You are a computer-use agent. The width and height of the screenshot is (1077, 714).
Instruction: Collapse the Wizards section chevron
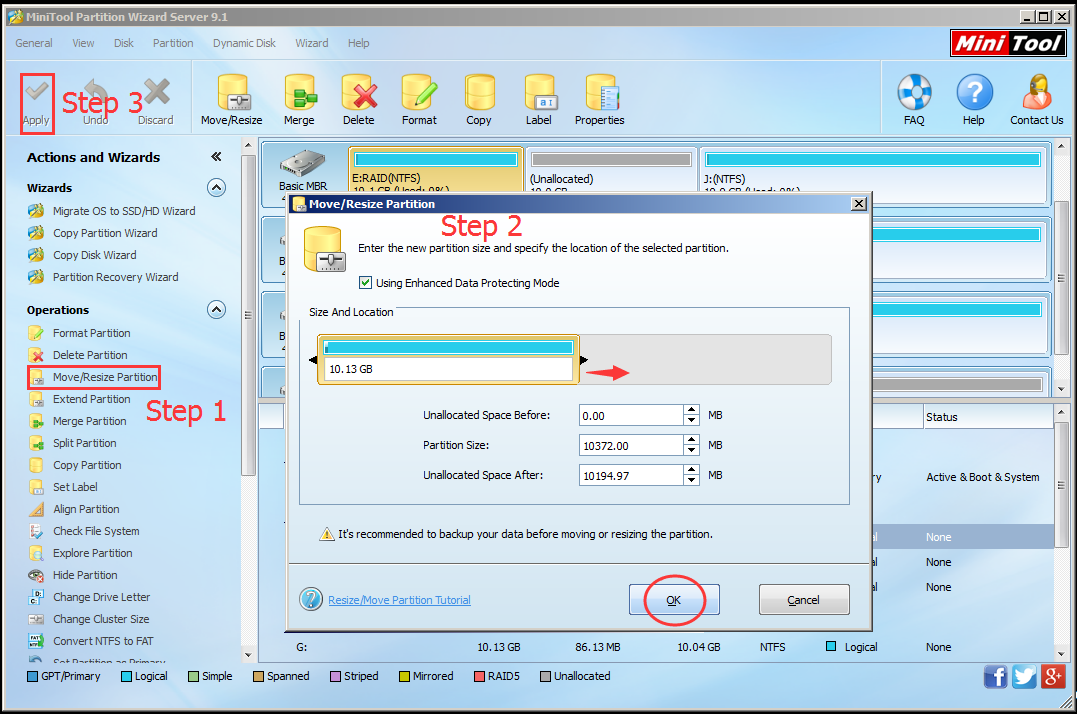tap(216, 187)
